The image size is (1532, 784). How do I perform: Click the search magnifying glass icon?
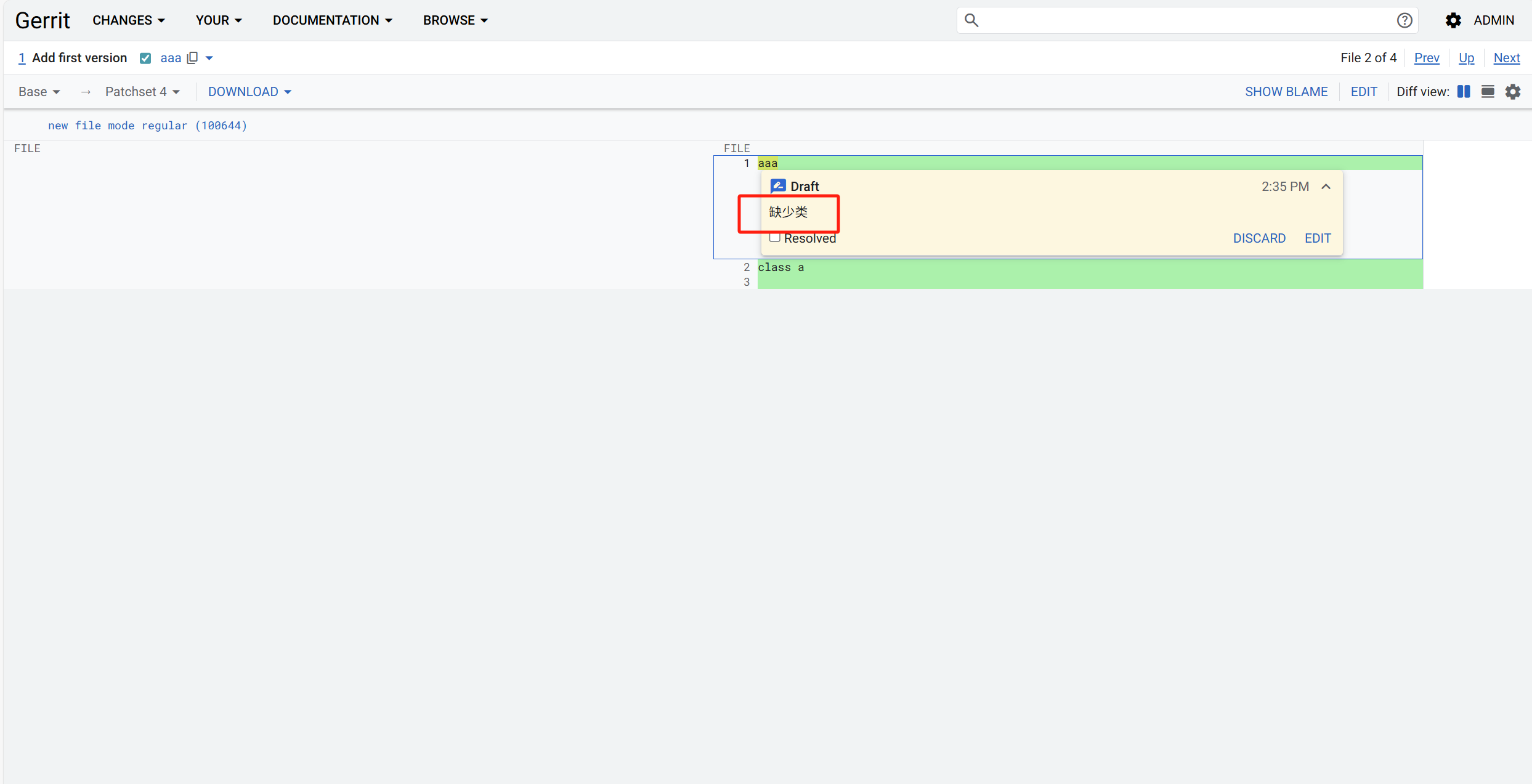(x=971, y=20)
